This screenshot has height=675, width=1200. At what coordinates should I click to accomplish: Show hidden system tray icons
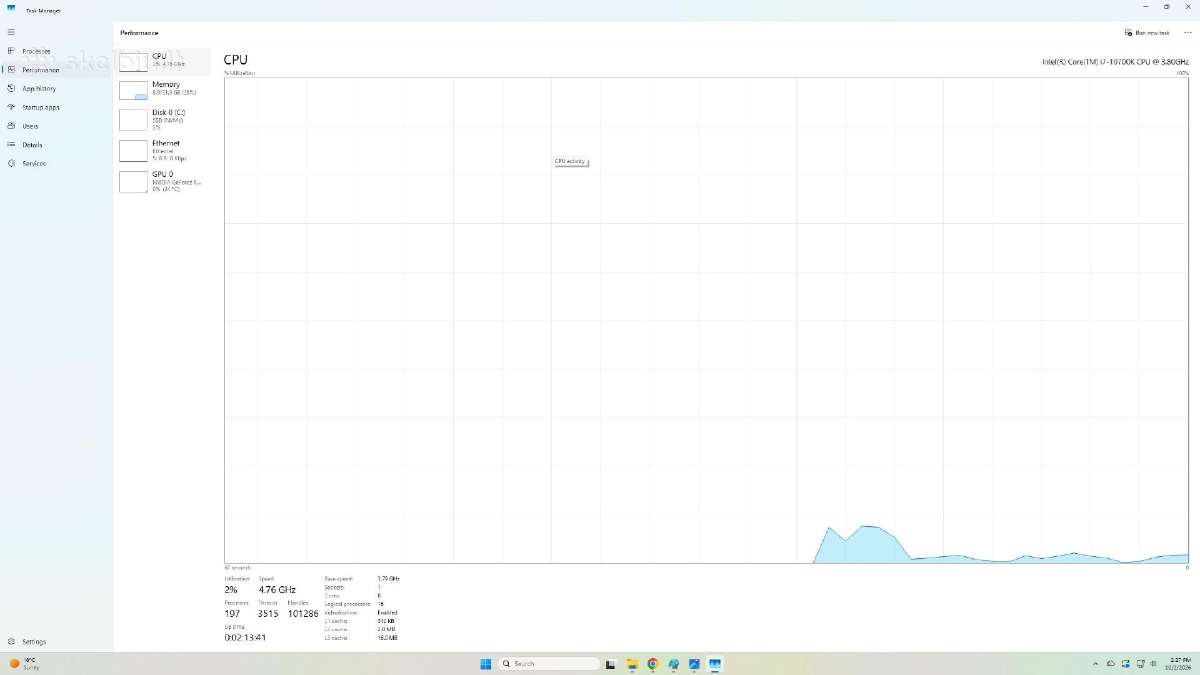[1095, 664]
